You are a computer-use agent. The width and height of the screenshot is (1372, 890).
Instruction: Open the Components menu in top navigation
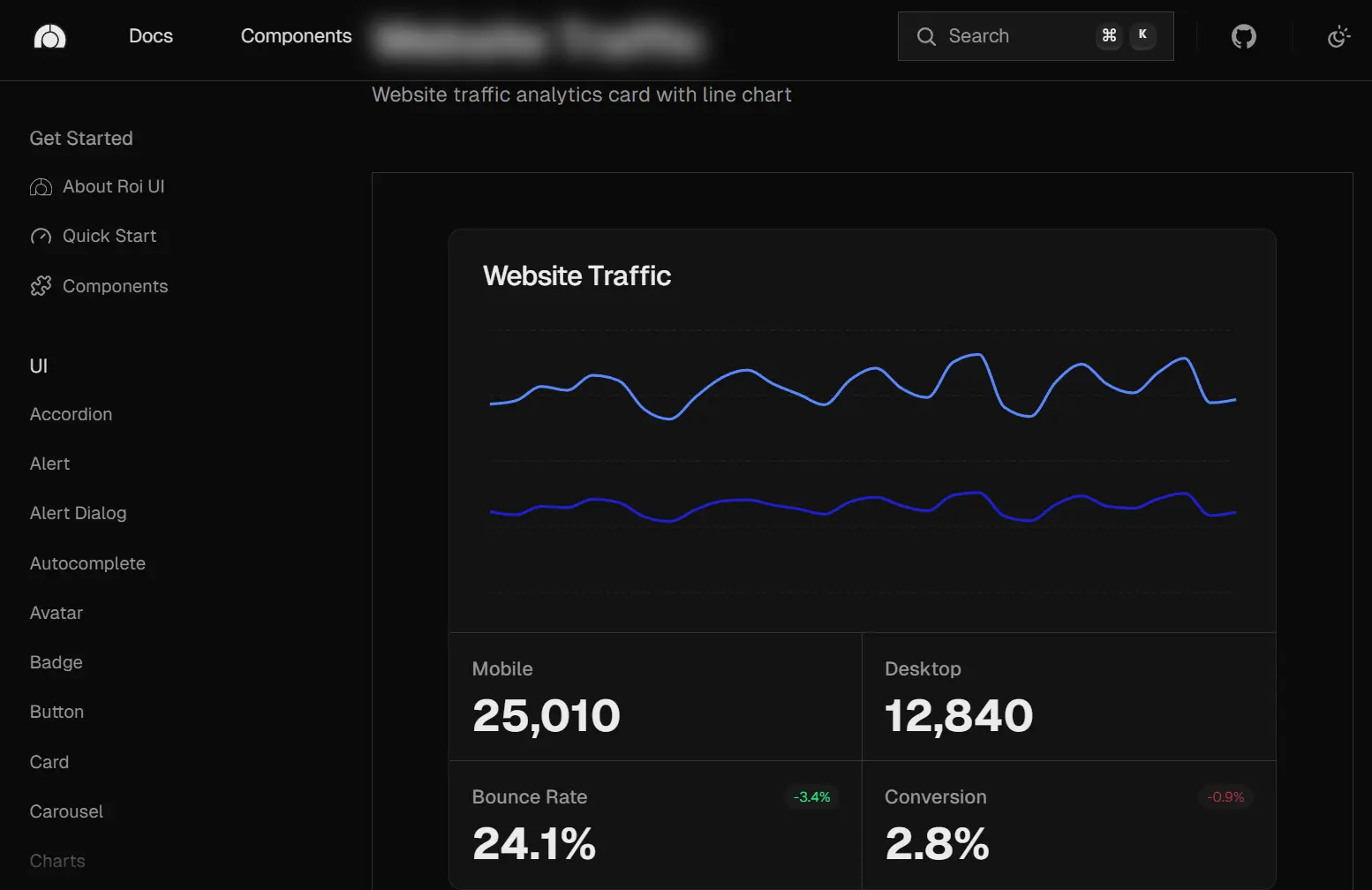(296, 36)
